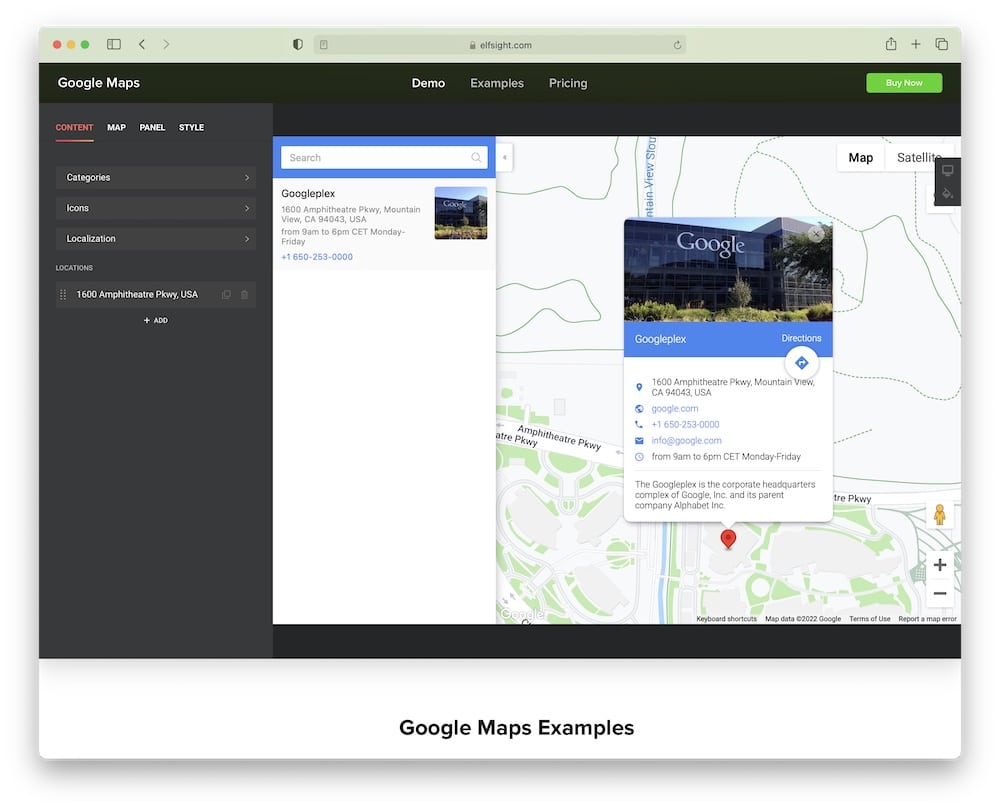Open Street View with the Pegman icon
Viewport: 1000px width, 810px height.
(x=939, y=514)
